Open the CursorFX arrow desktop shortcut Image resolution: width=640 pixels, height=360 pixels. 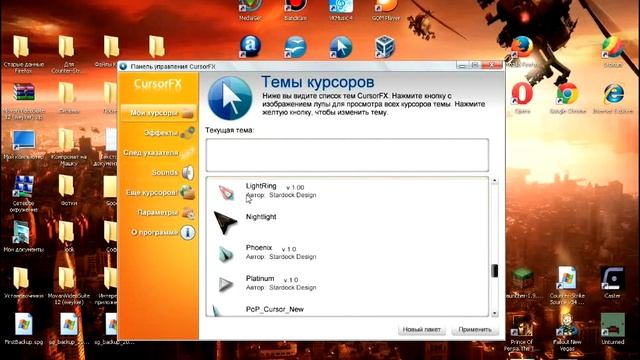click(x=340, y=46)
